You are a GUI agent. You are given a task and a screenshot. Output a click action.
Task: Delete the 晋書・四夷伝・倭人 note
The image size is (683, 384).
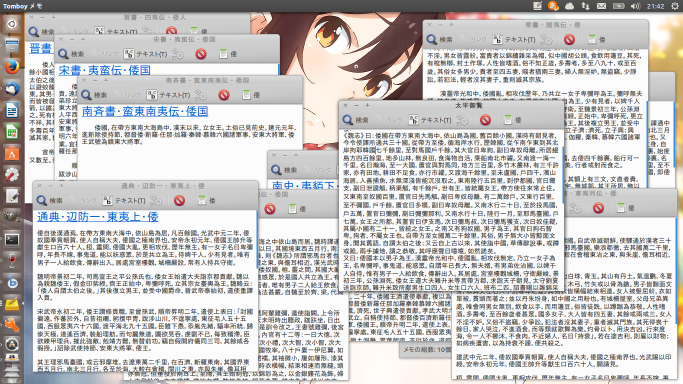[x=171, y=31]
